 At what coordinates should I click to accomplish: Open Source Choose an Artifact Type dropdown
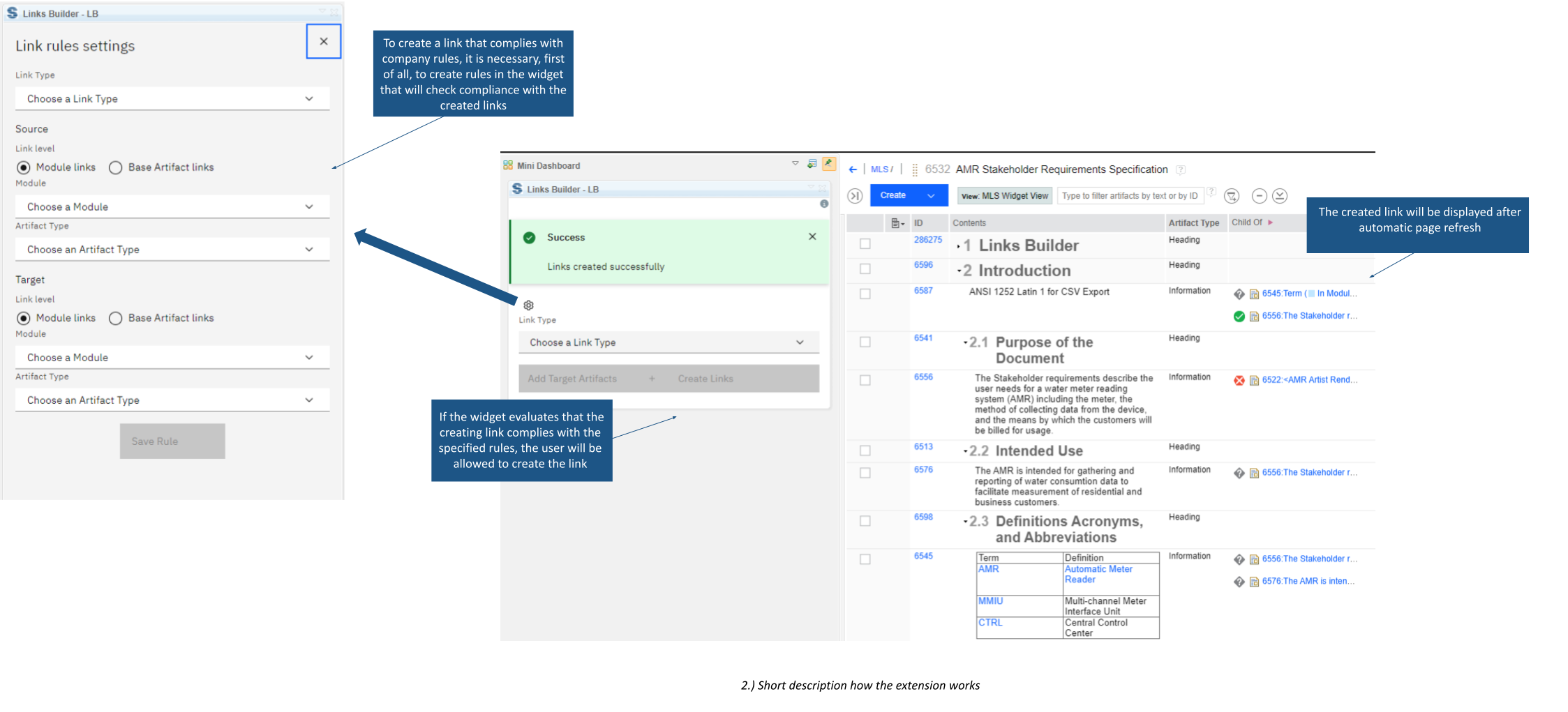pyautogui.click(x=172, y=250)
